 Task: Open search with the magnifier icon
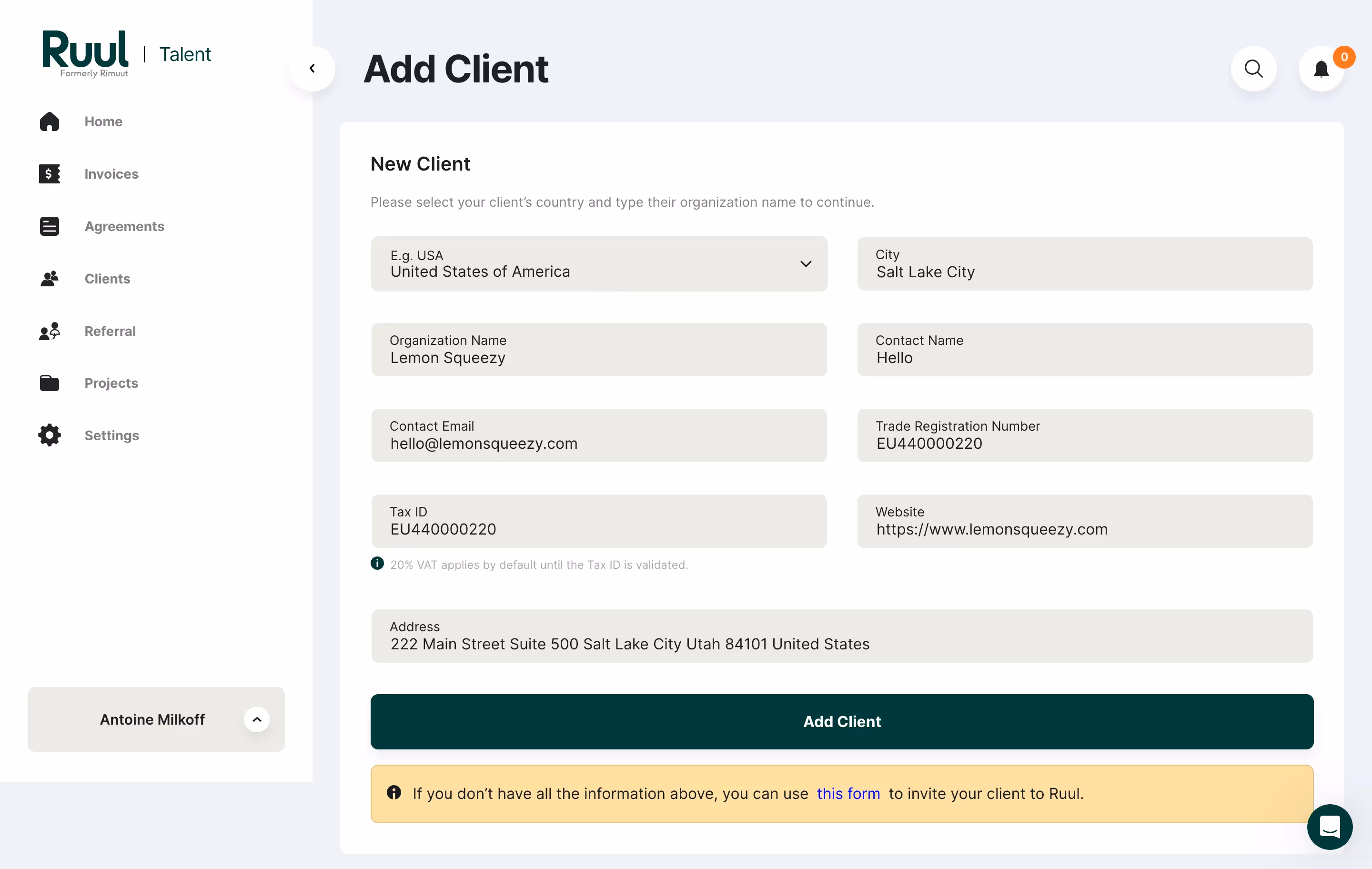(1254, 69)
